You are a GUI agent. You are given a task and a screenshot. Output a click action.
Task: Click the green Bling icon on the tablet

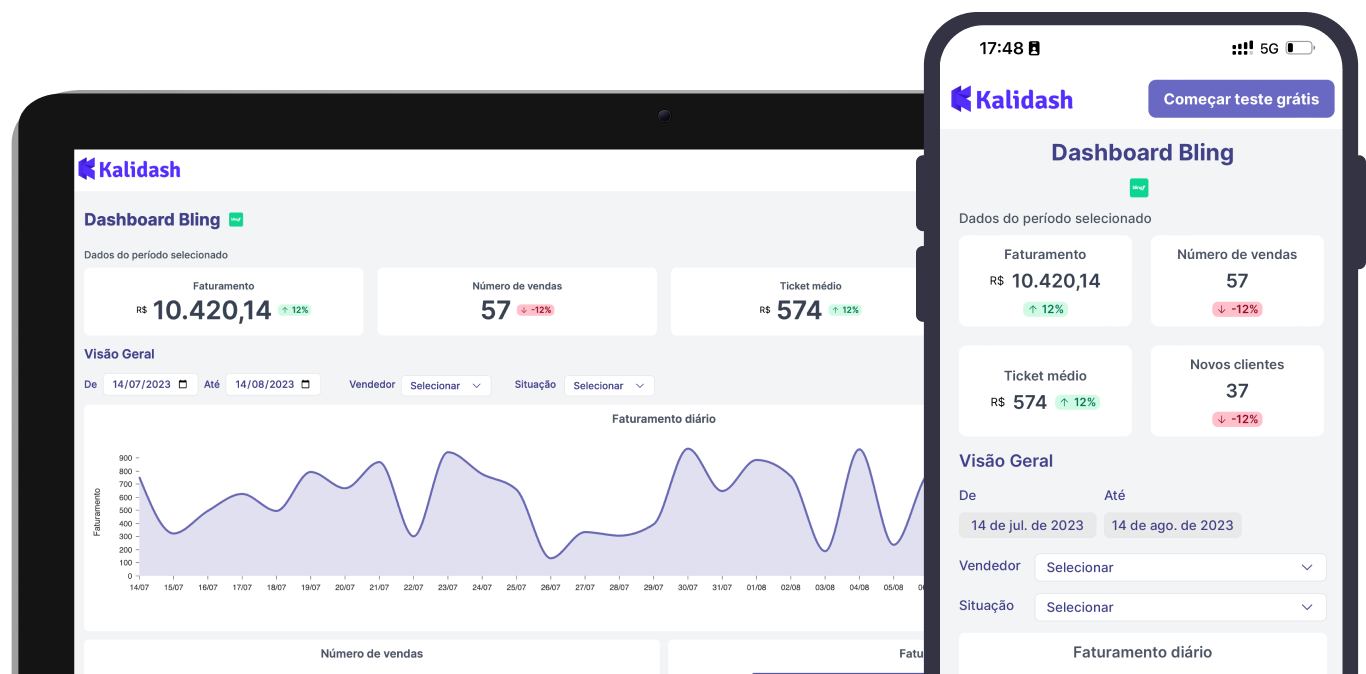tap(236, 219)
